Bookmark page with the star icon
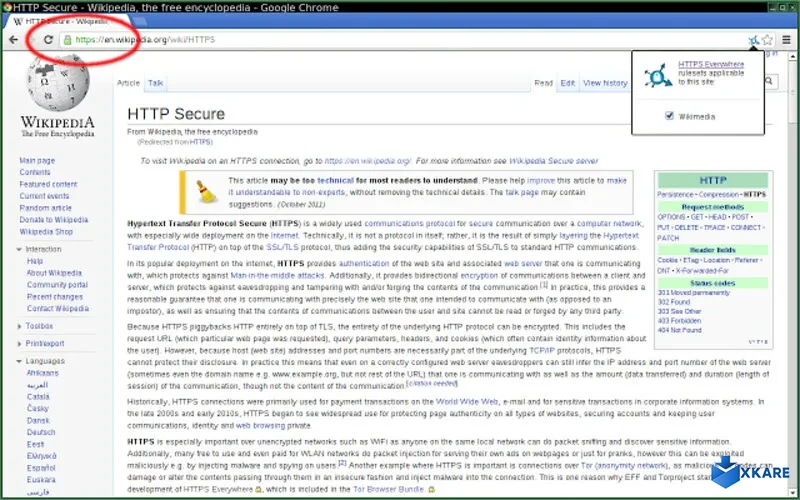 point(767,40)
